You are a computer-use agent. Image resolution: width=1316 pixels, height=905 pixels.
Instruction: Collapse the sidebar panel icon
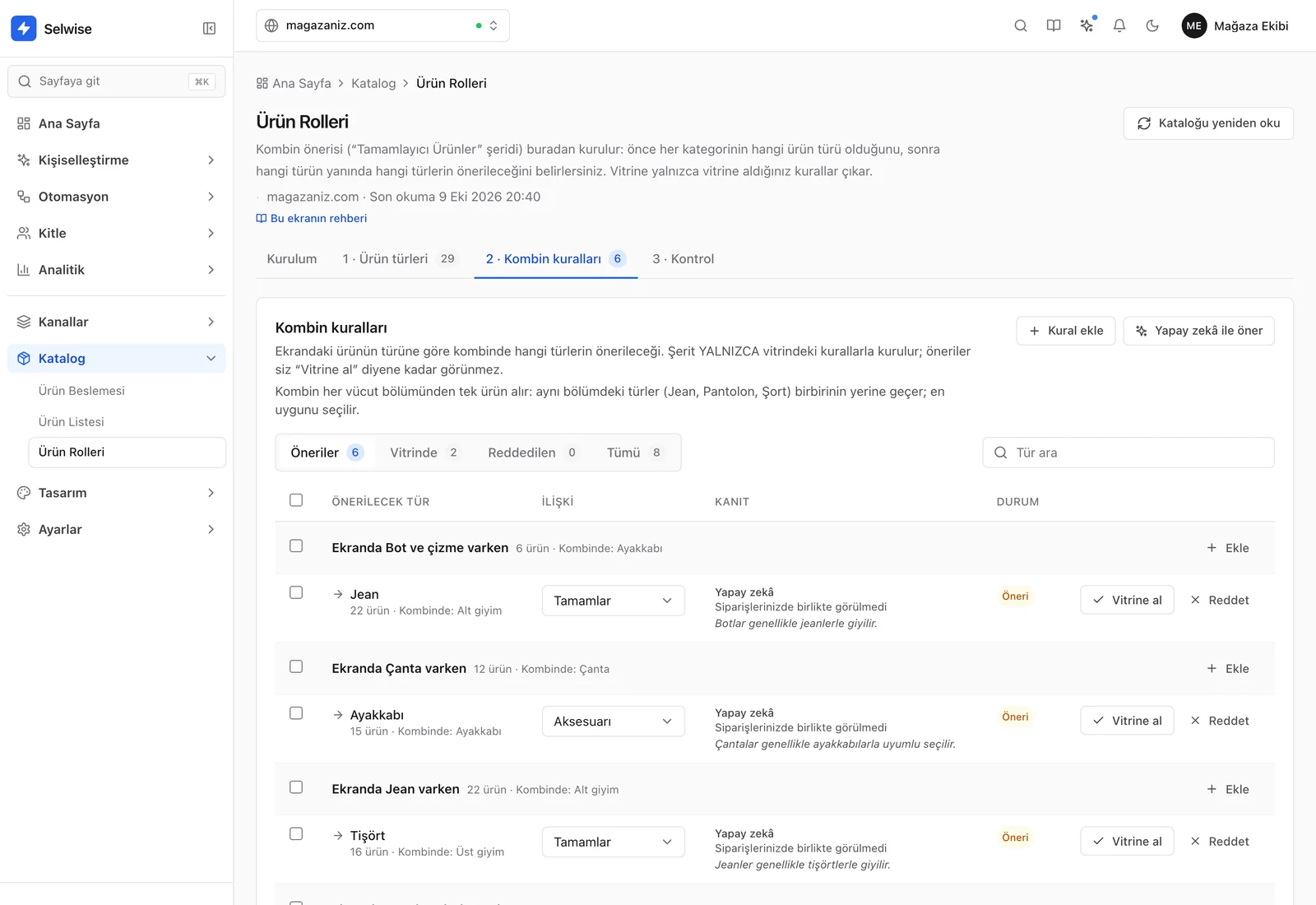pyautogui.click(x=209, y=29)
